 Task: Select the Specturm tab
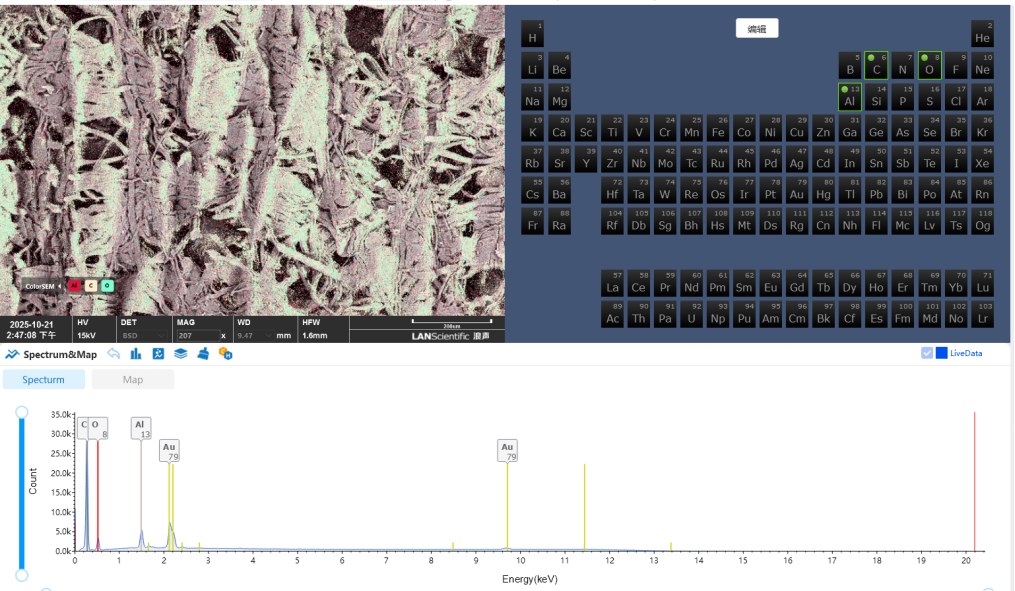43,380
